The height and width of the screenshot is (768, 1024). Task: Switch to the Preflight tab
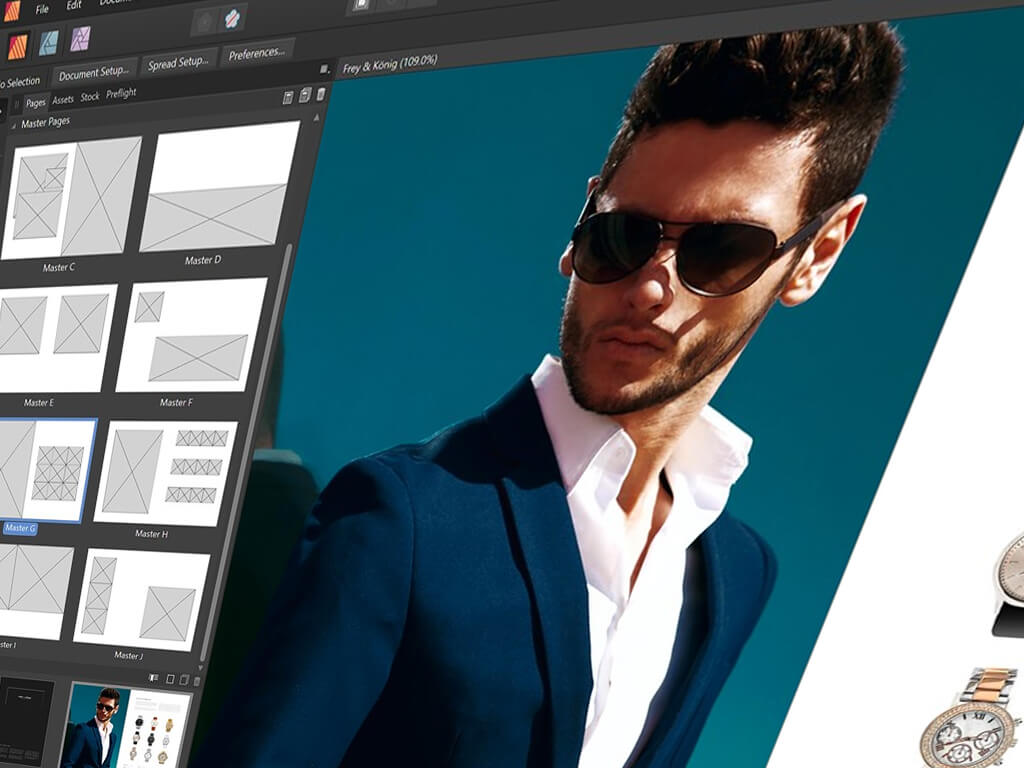[x=121, y=93]
